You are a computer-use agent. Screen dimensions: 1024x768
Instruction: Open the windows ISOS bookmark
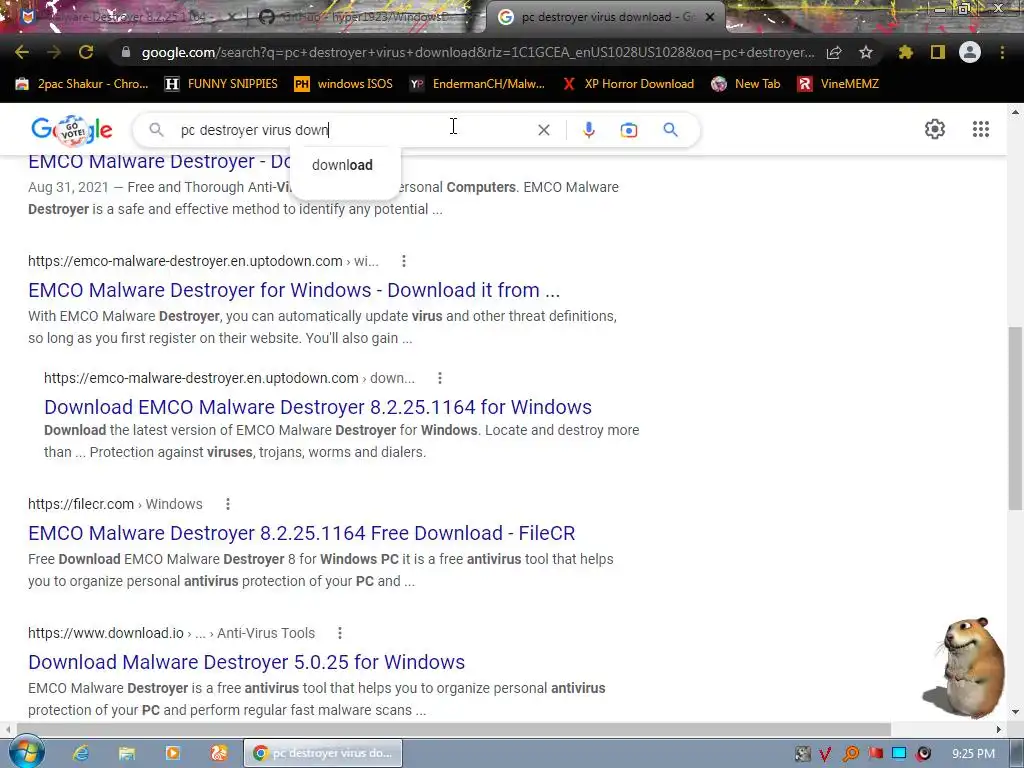pyautogui.click(x=344, y=84)
